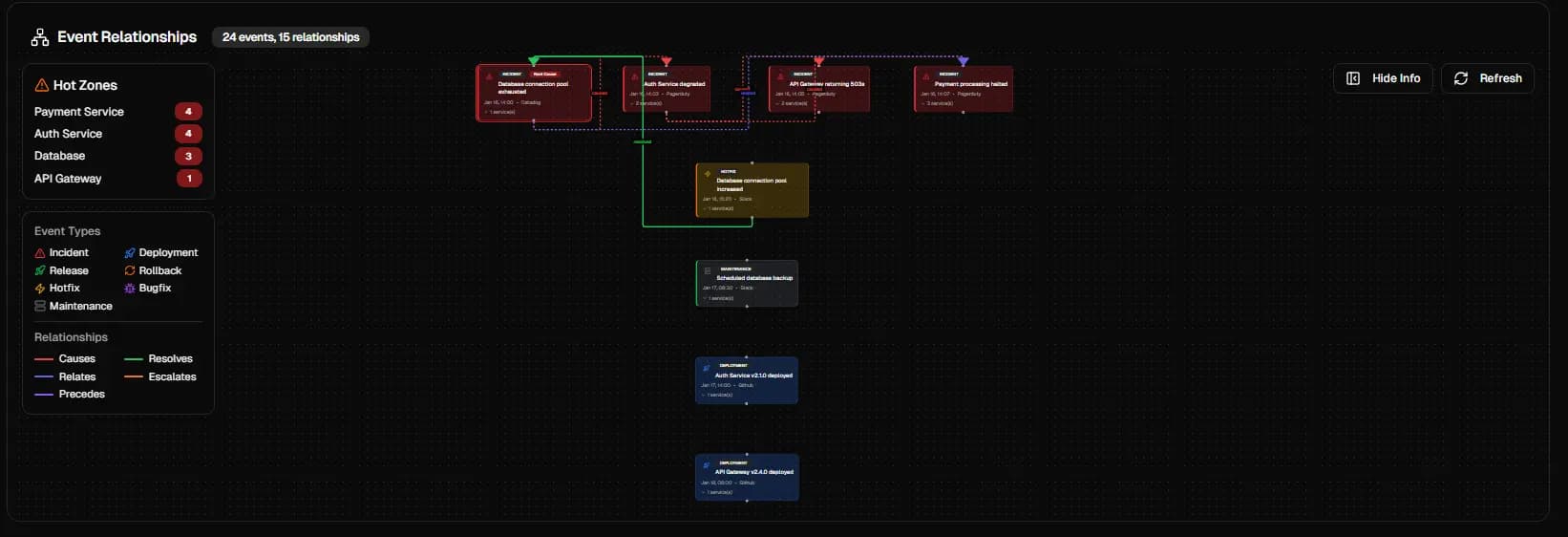This screenshot has width=1568, height=537.
Task: Click the Bugfix bug icon in the legend
Action: pos(130,289)
